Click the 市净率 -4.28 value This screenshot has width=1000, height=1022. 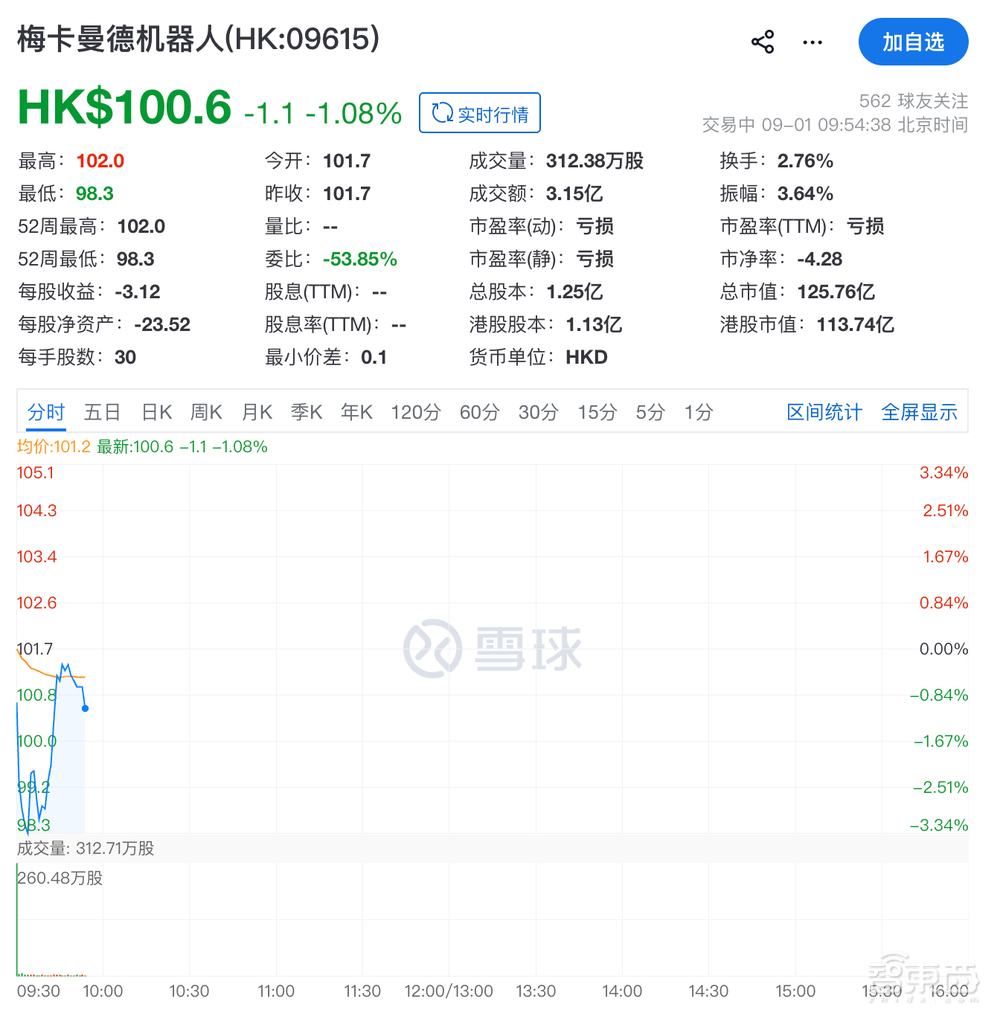point(819,259)
